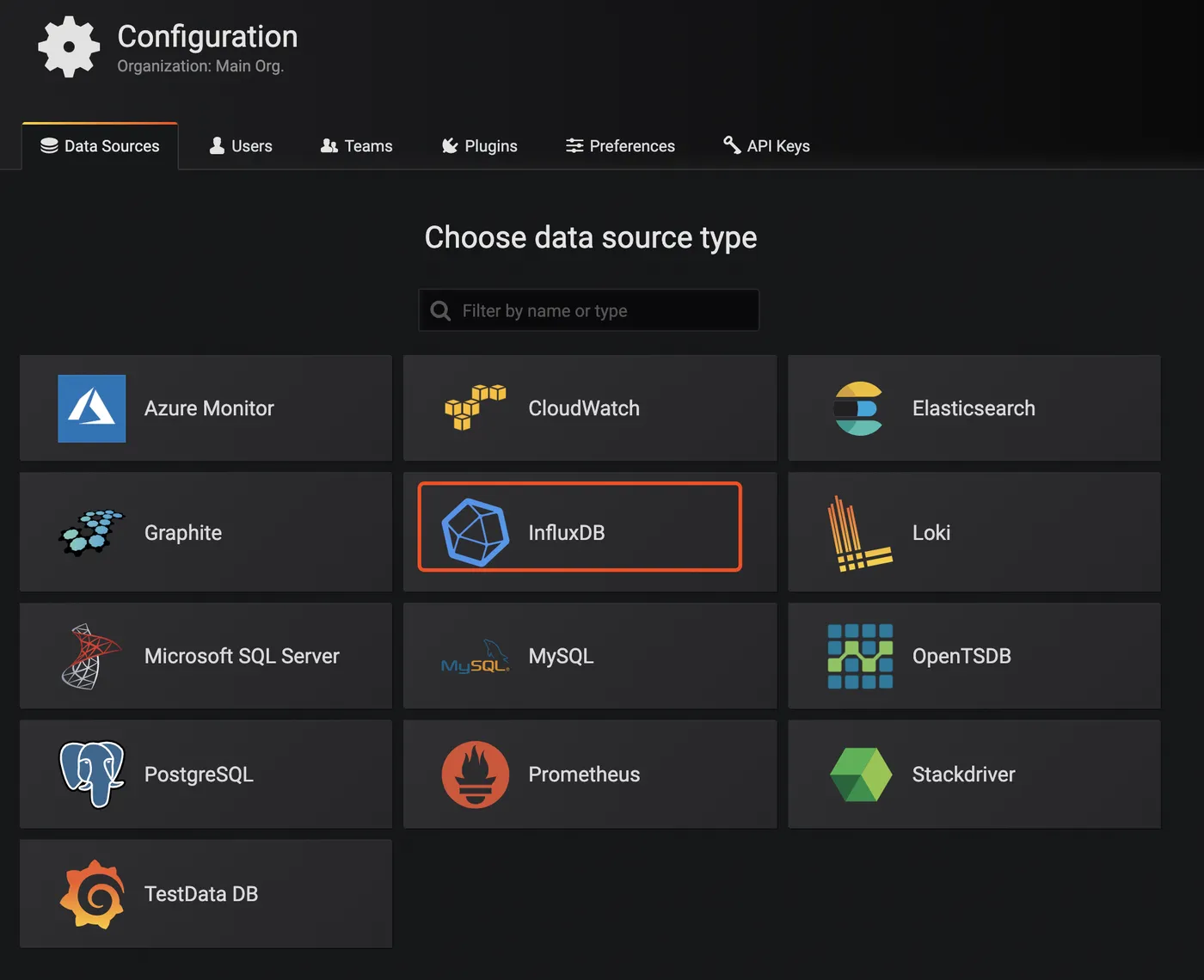Viewport: 1204px width, 980px height.
Task: Click the PostgreSQL label text
Action: tap(199, 775)
